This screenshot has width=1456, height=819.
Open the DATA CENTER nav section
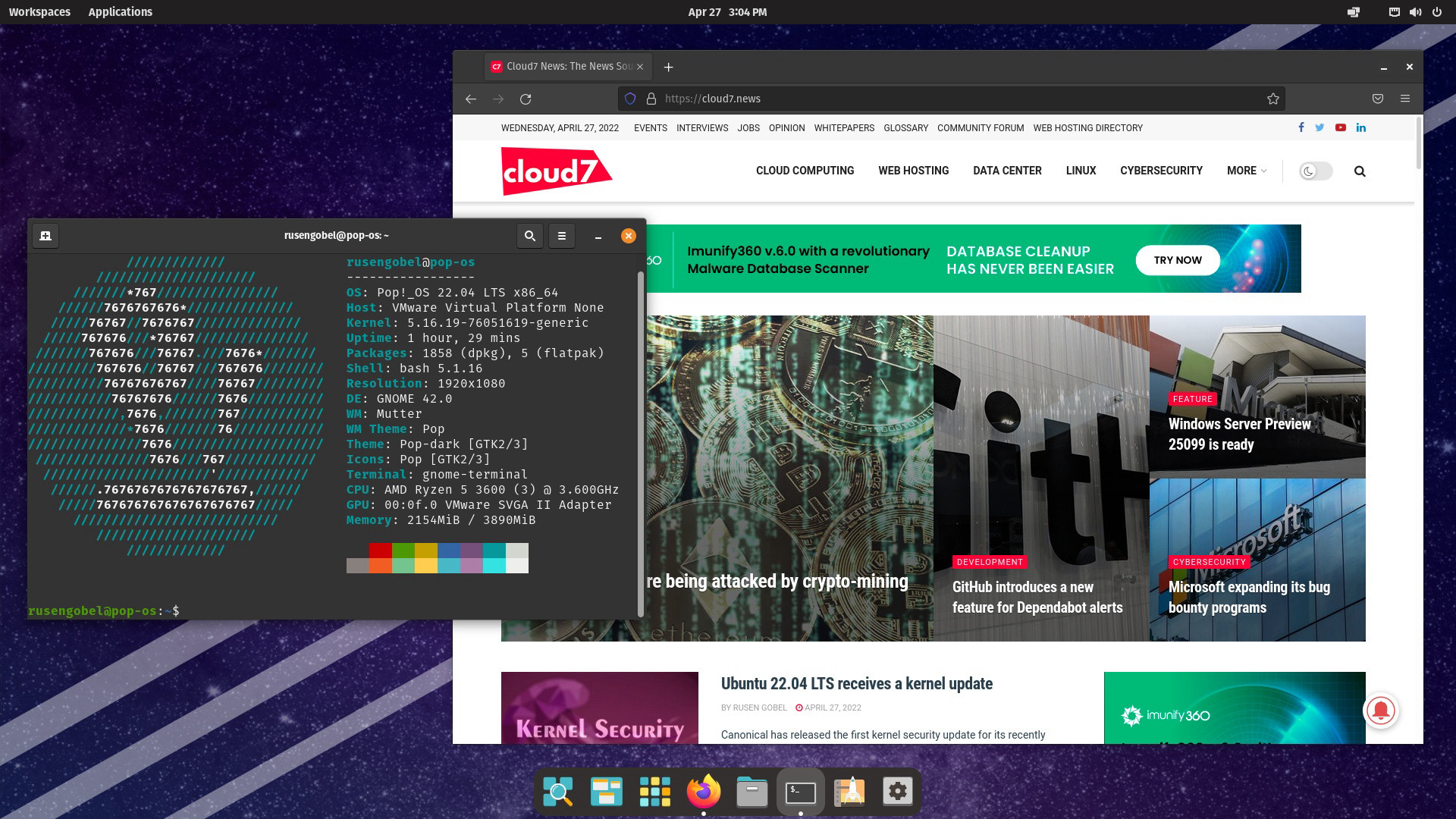1007,171
